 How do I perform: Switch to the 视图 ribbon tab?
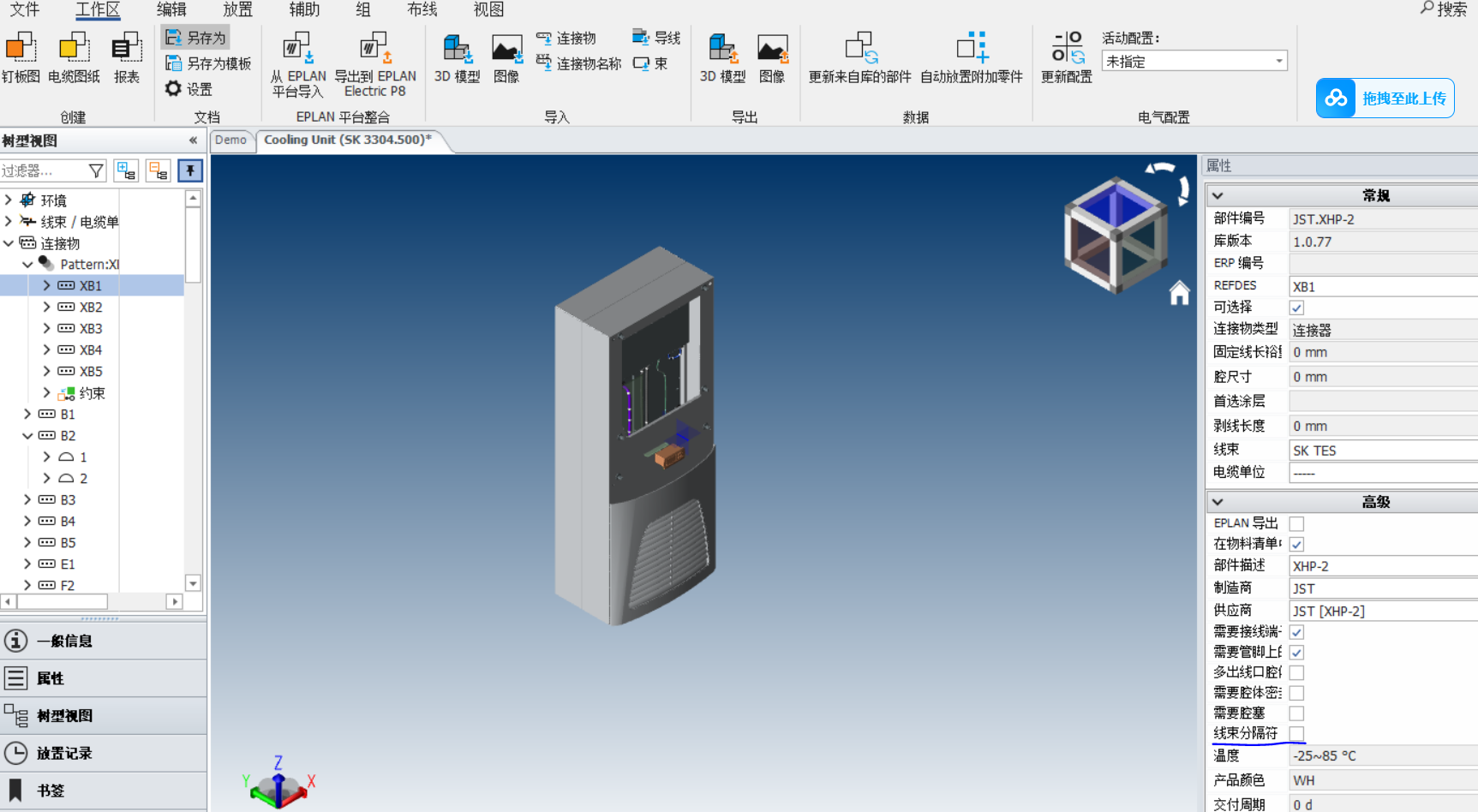[x=488, y=9]
